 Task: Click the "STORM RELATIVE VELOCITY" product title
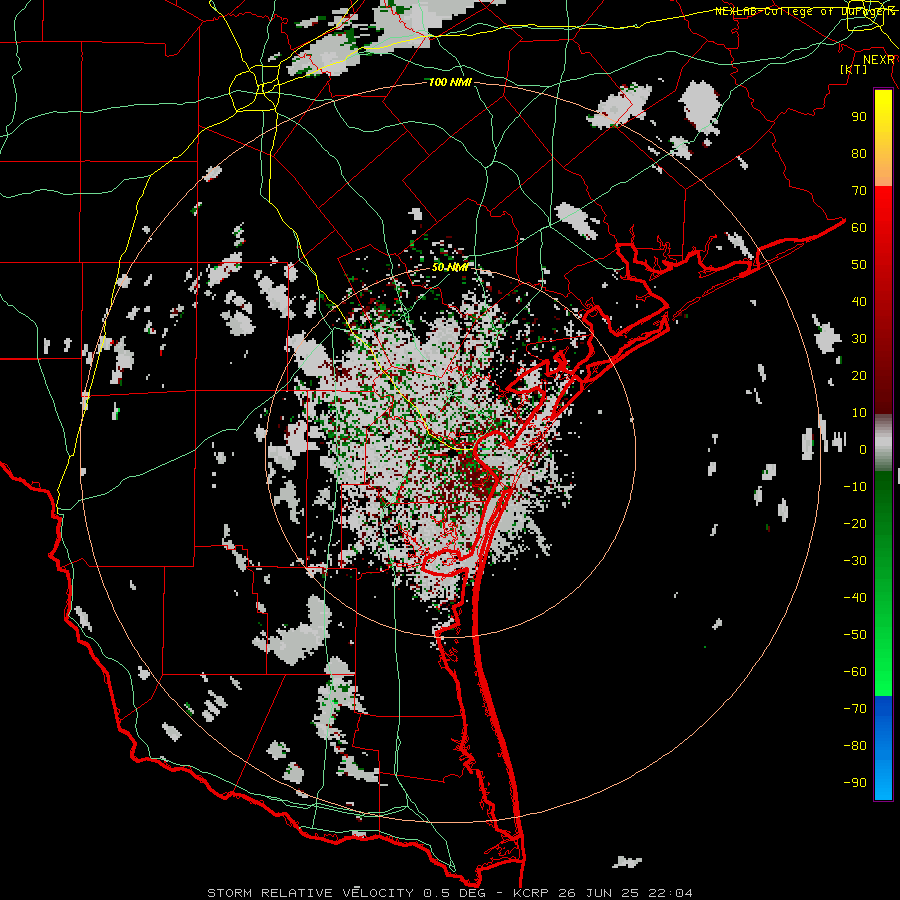pyautogui.click(x=310, y=893)
